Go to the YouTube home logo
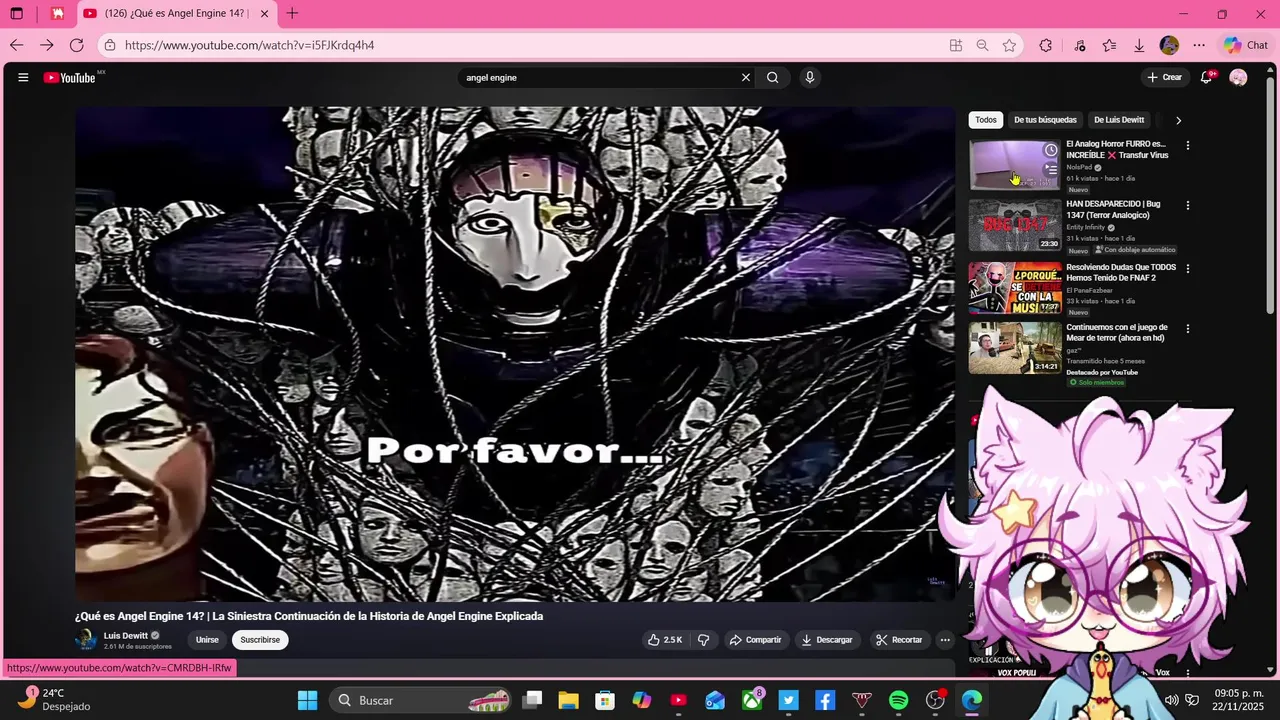This screenshot has width=1280, height=720. pos(69,77)
